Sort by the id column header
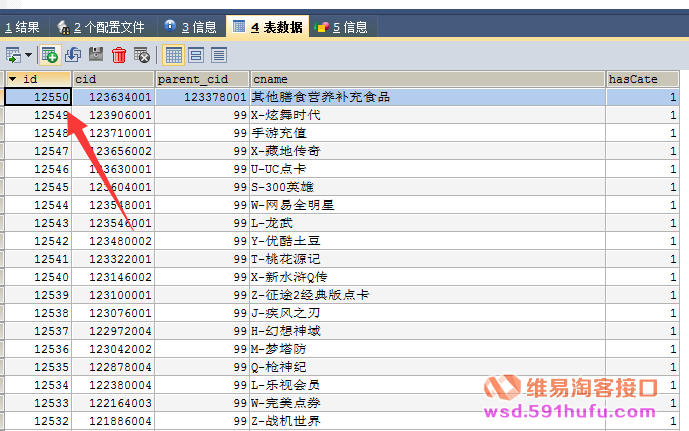The image size is (689, 431). point(38,79)
